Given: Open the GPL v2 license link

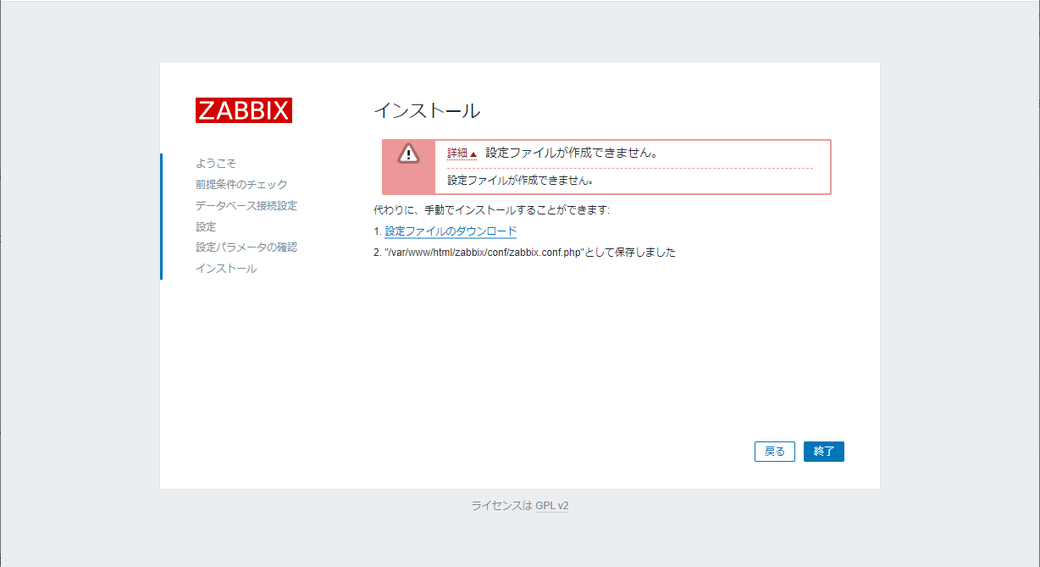Looking at the screenshot, I should click(552, 505).
